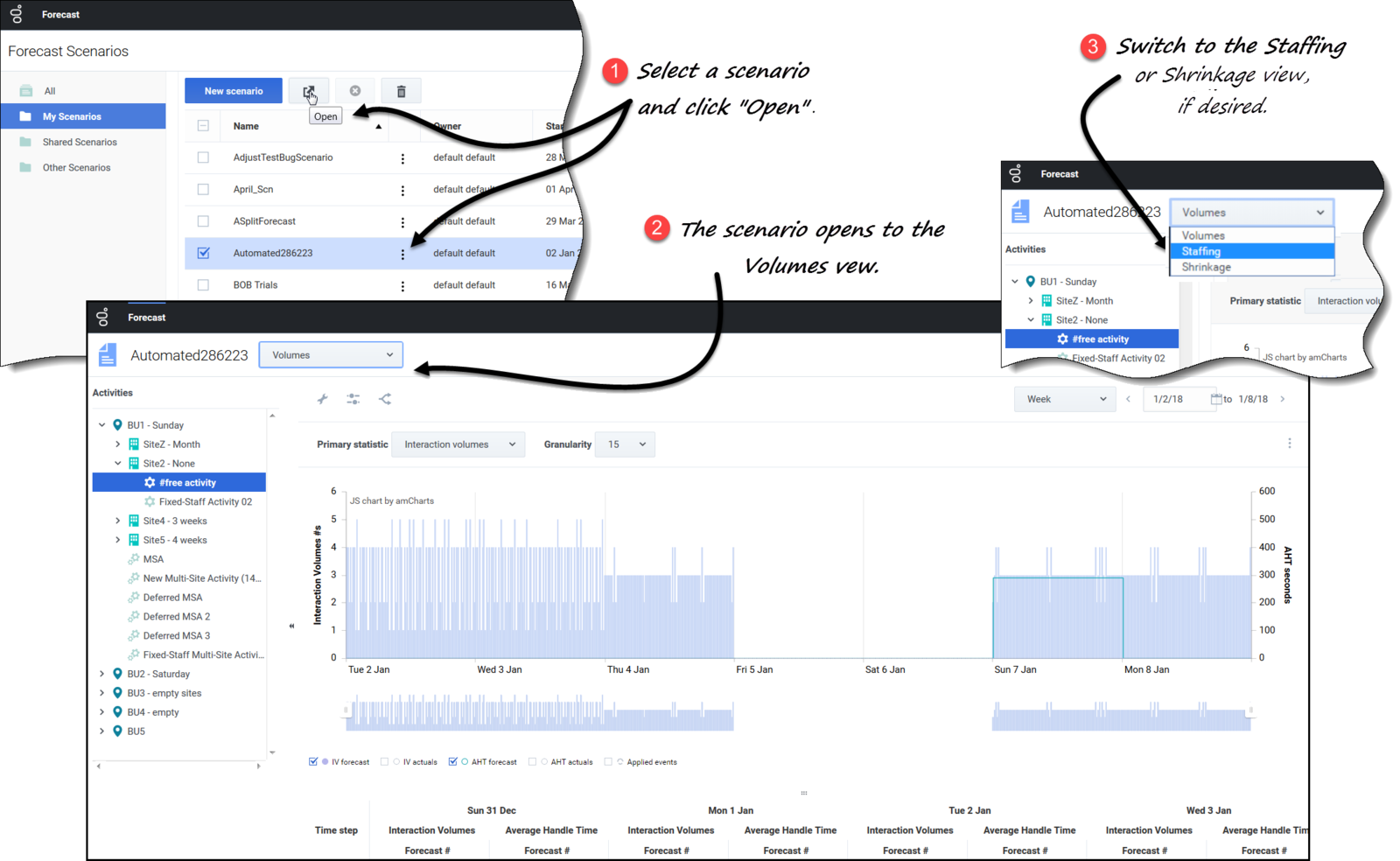Open the Week period dropdown
Image resolution: width=1400 pixels, height=861 pixels.
(1065, 399)
